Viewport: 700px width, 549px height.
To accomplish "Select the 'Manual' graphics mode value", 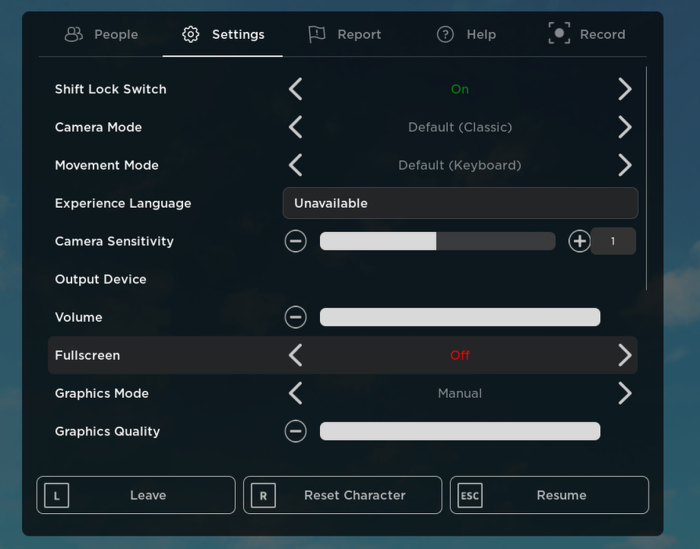I will pyautogui.click(x=460, y=393).
